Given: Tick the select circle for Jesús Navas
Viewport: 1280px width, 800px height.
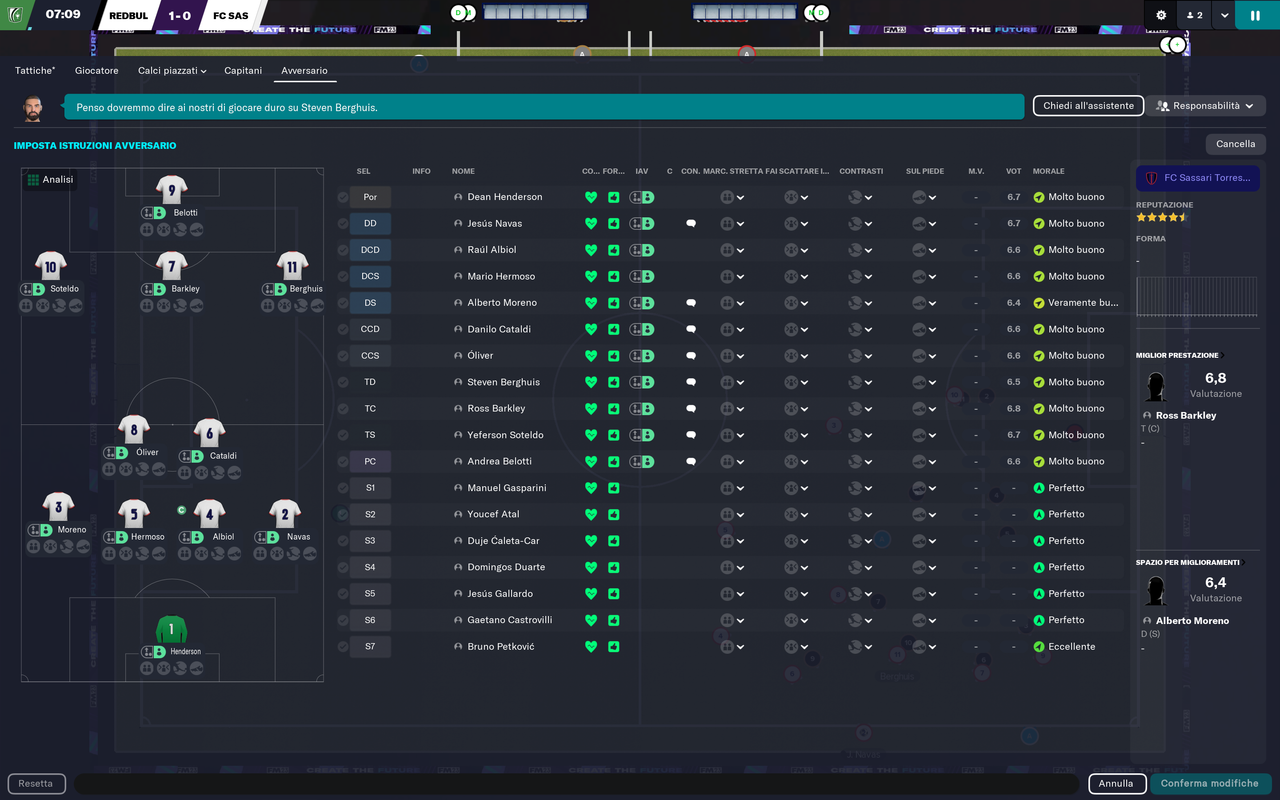Looking at the screenshot, I should coord(343,224).
